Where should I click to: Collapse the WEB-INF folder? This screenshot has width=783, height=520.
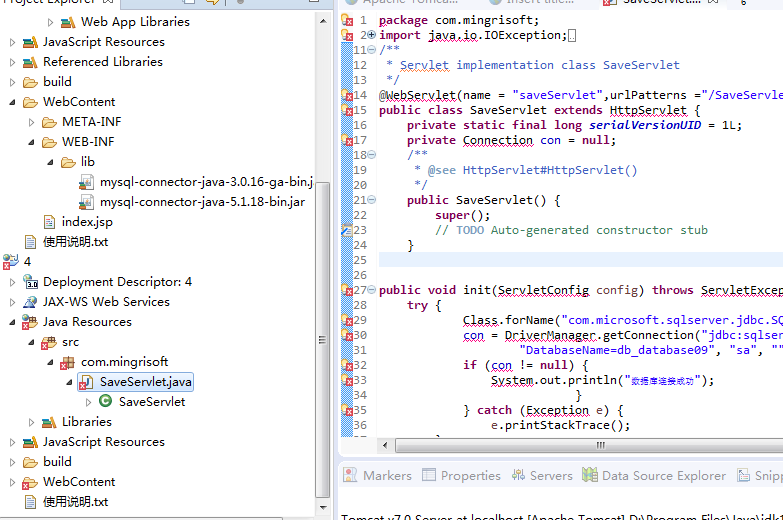tap(31, 142)
